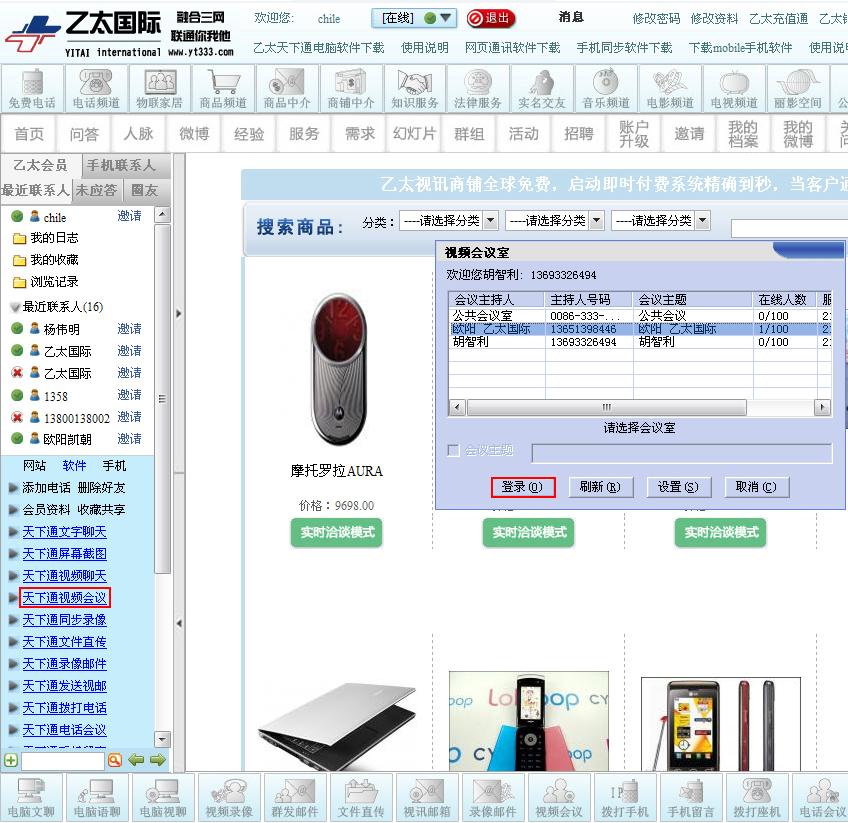
Task: Expand the arrow beside 添加电话
Action: (14, 488)
